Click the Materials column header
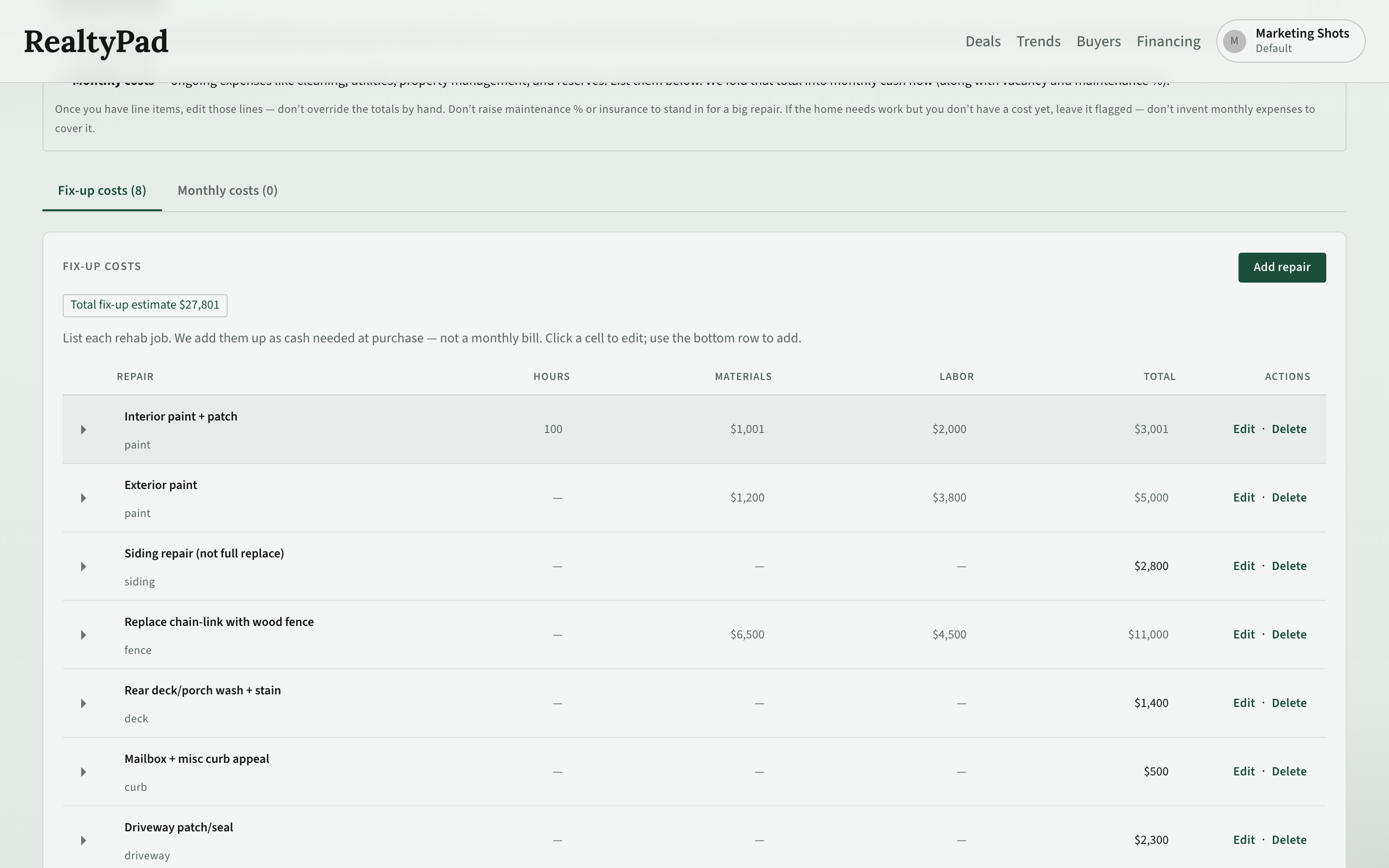The width and height of the screenshot is (1389, 868). (743, 377)
